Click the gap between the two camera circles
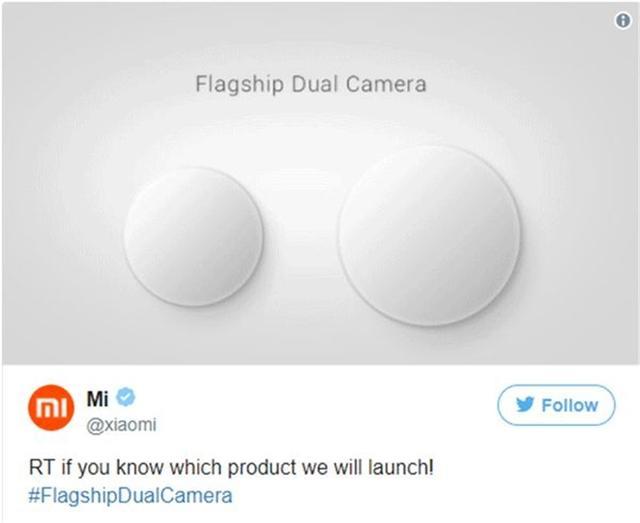Viewport: 640px width, 523px height. tap(301, 237)
